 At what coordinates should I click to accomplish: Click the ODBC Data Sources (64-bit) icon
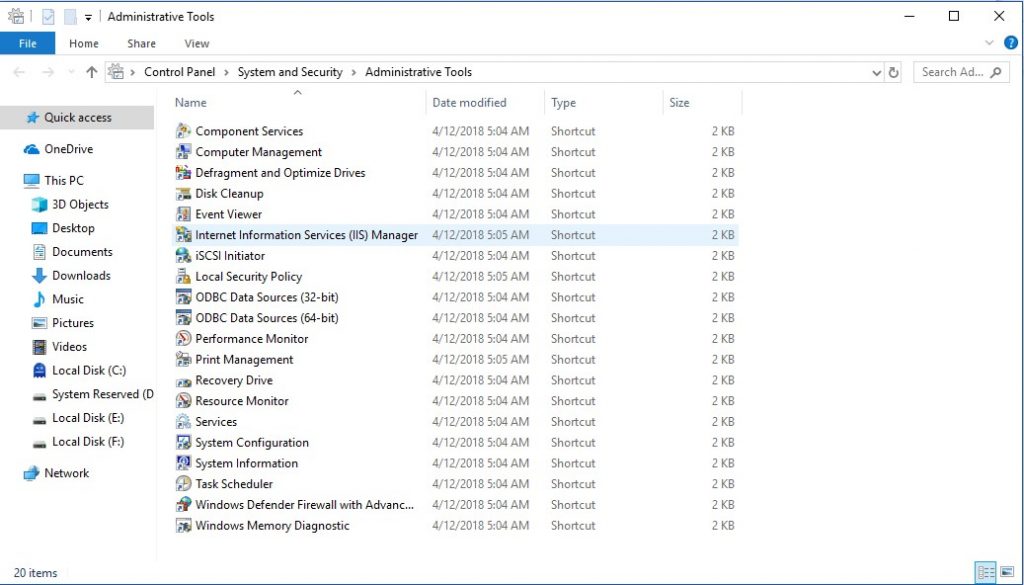(x=184, y=318)
